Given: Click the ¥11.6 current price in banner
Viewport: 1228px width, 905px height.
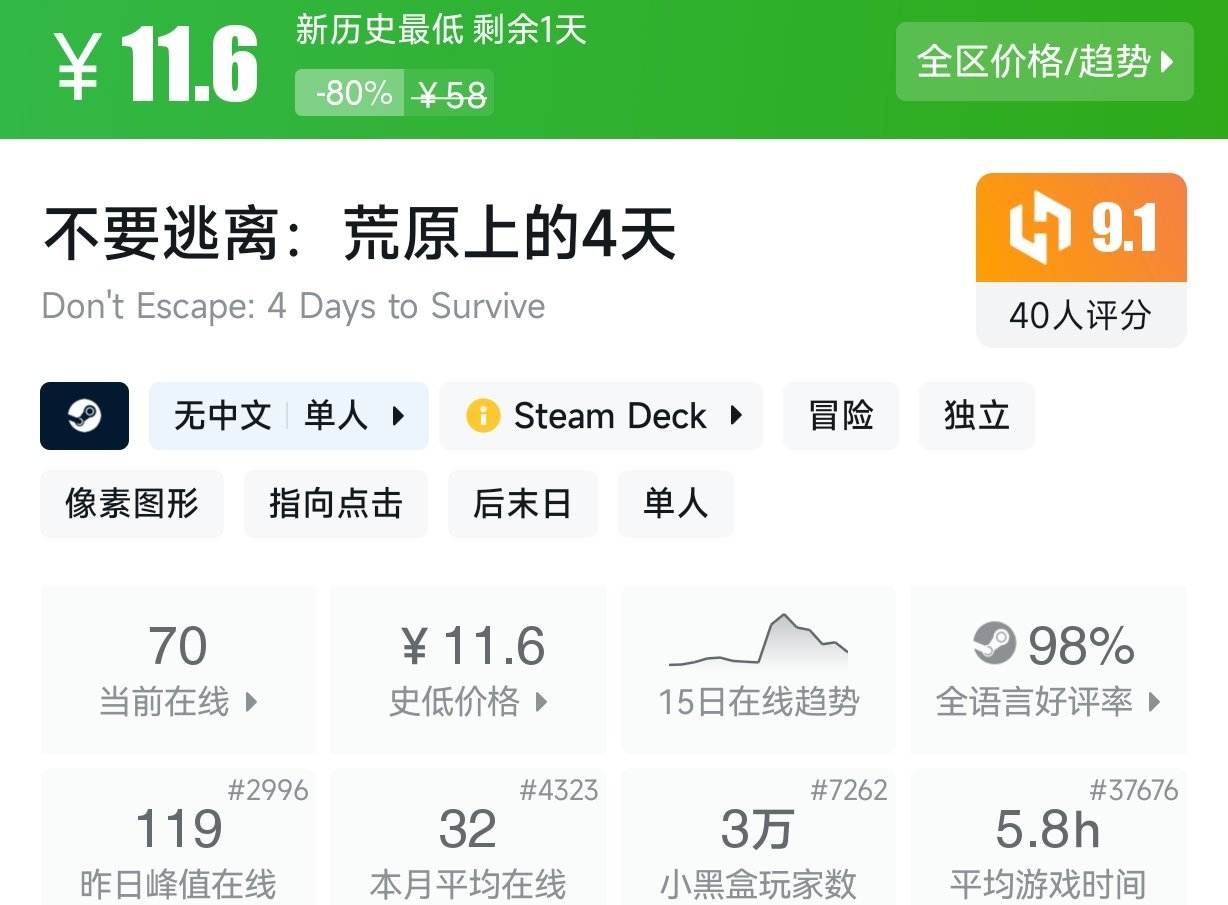Looking at the screenshot, I should pos(157,66).
